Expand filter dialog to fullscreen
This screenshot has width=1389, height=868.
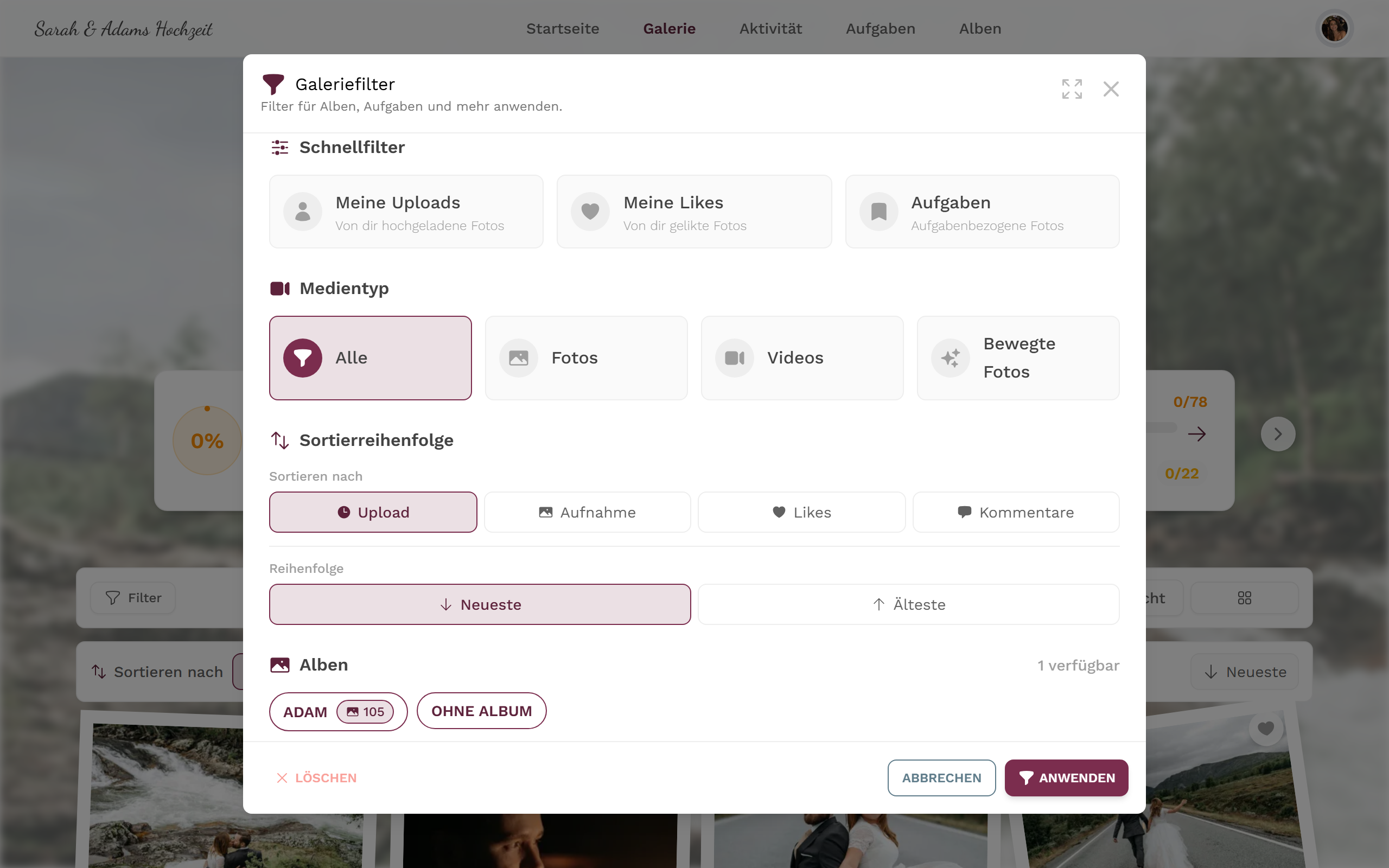(x=1072, y=89)
